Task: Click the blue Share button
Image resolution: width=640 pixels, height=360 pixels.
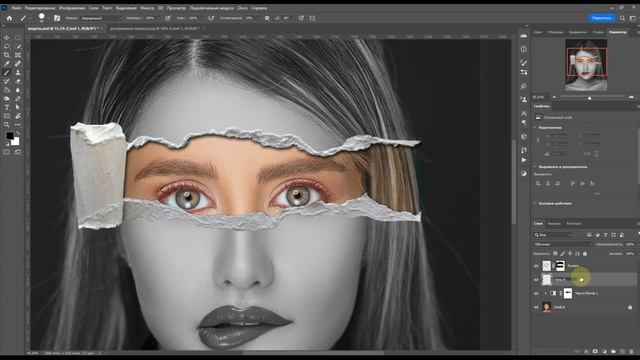Action: coord(602,18)
